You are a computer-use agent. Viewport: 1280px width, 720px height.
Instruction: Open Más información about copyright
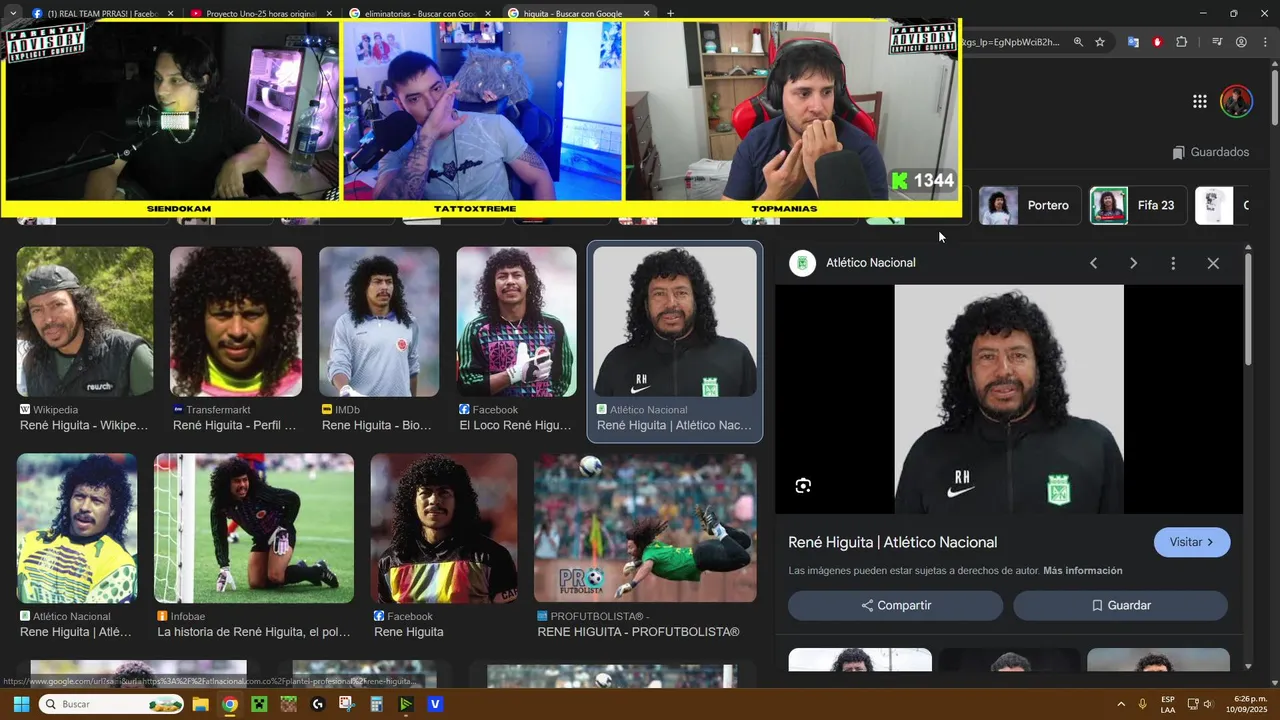[1083, 571]
